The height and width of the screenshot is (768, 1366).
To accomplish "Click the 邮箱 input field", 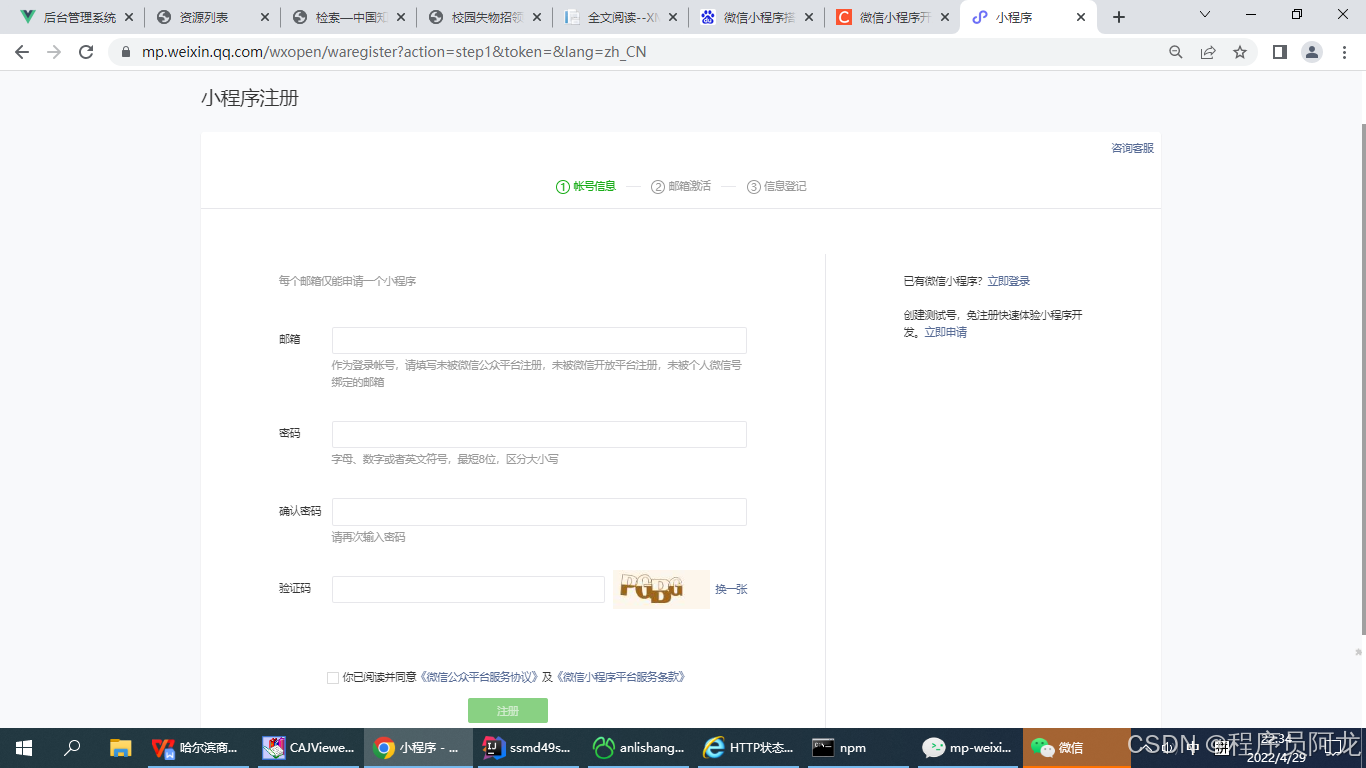I will point(539,340).
